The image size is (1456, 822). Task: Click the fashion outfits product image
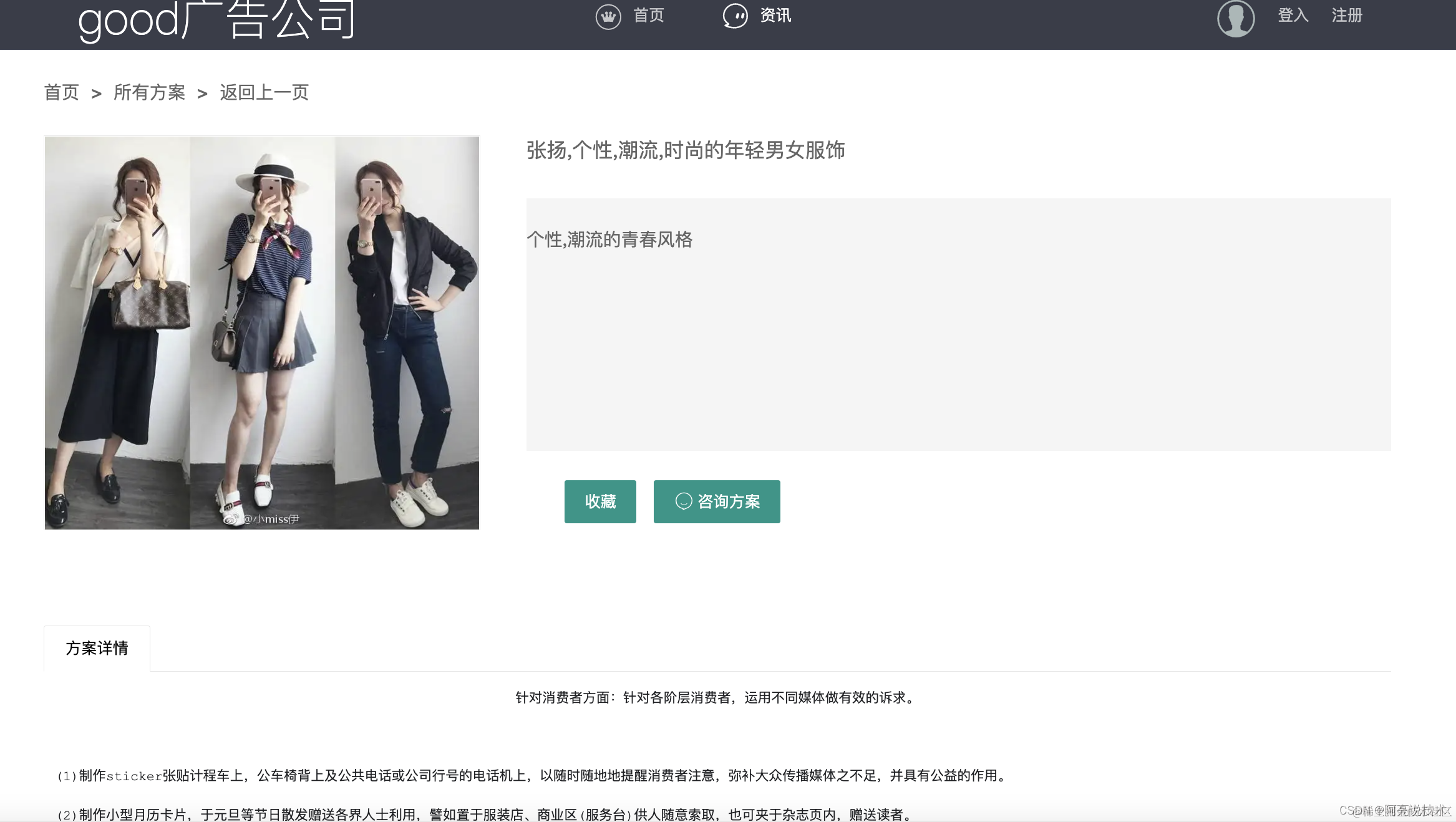click(x=262, y=332)
